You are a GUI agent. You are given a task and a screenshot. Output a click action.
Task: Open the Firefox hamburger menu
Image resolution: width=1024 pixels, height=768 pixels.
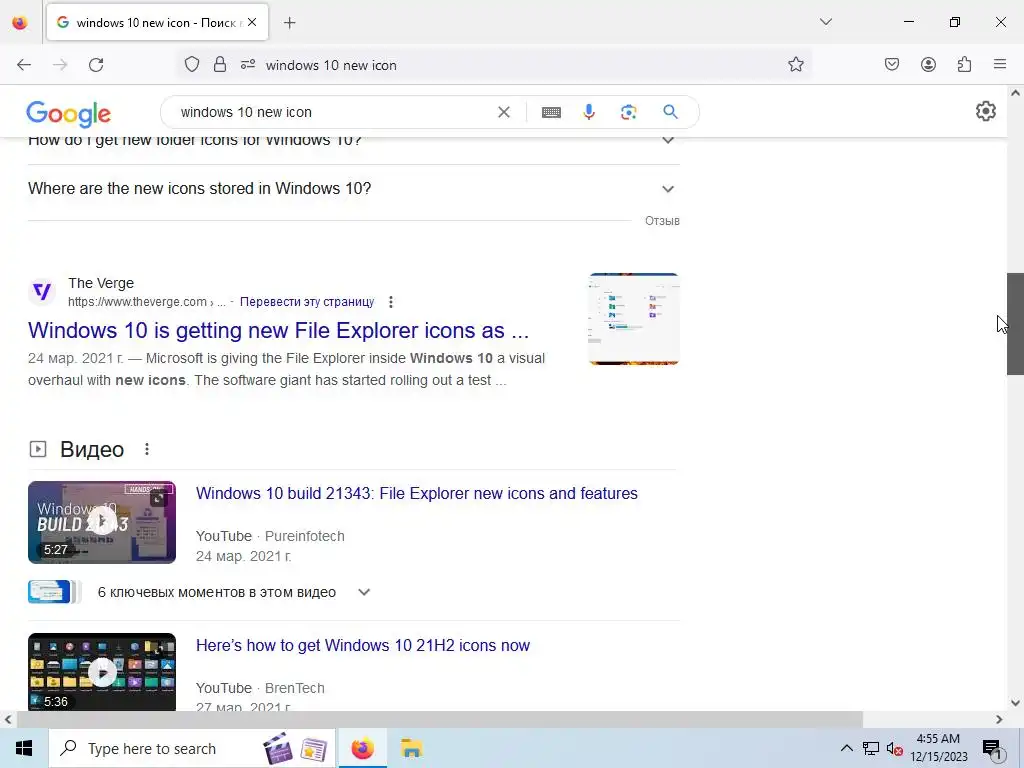pyautogui.click(x=1000, y=64)
